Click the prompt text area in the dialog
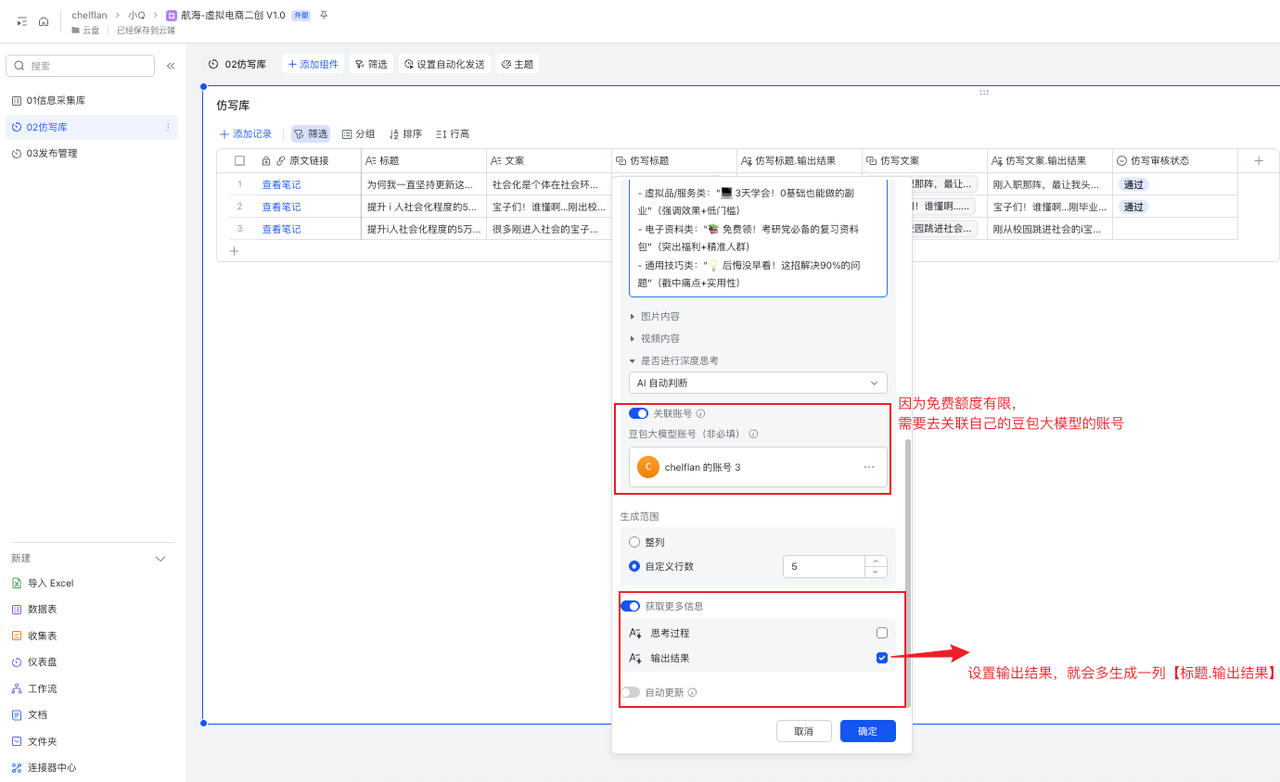The width and height of the screenshot is (1280, 782). tap(758, 238)
